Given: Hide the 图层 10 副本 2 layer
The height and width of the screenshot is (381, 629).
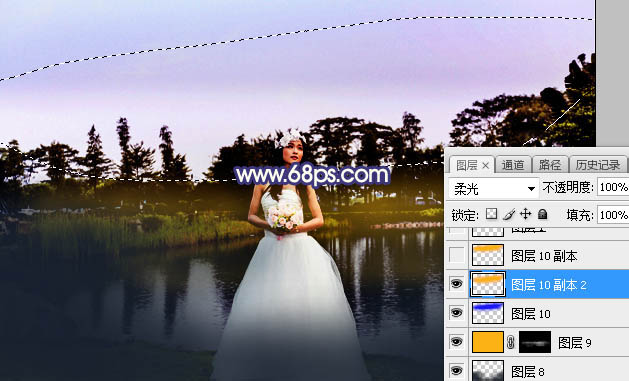Looking at the screenshot, I should [457, 284].
